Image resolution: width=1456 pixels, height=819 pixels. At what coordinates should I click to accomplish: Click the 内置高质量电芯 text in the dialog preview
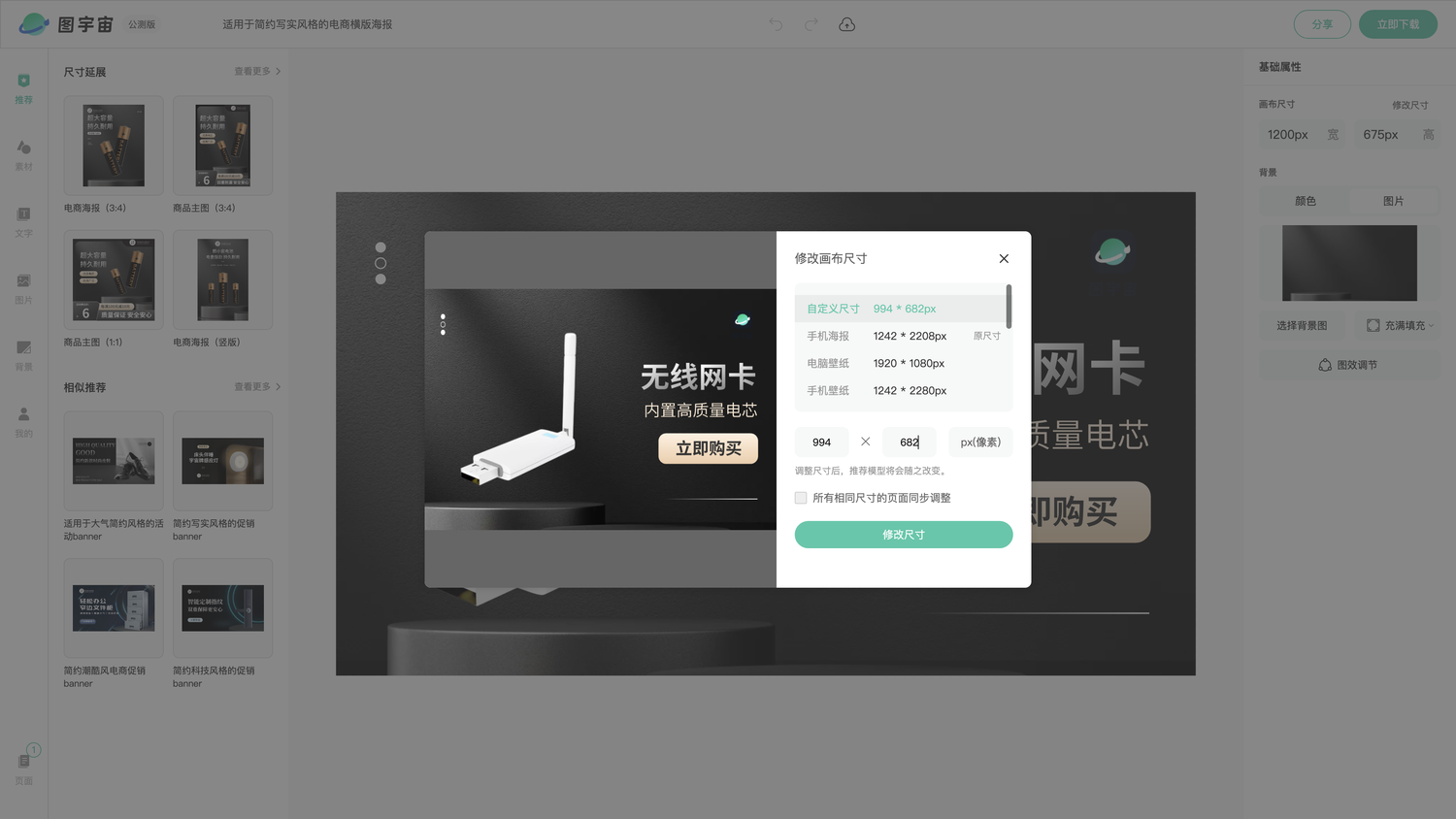point(701,410)
